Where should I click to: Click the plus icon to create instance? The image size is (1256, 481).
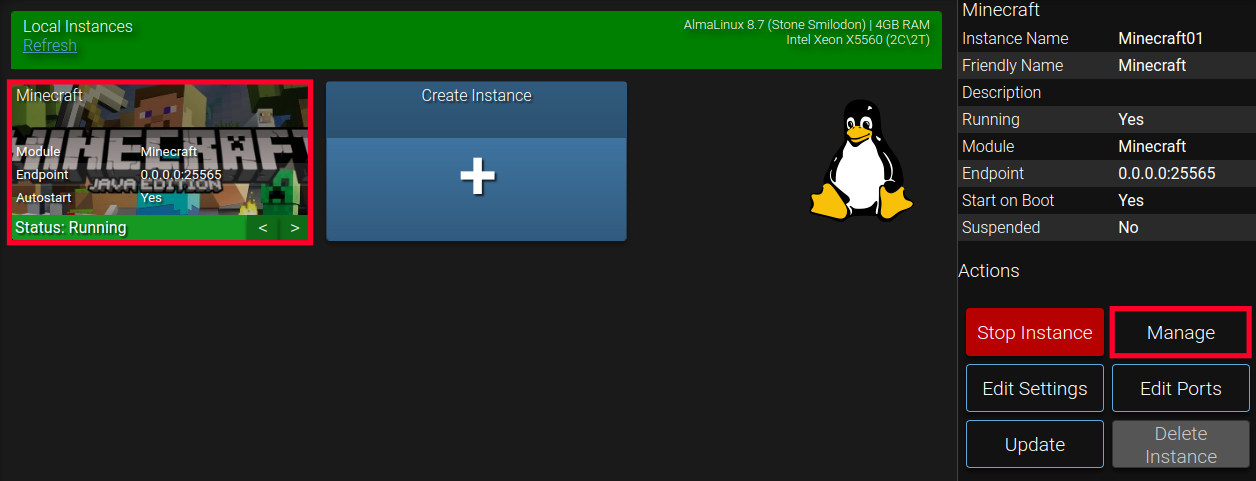click(x=477, y=176)
